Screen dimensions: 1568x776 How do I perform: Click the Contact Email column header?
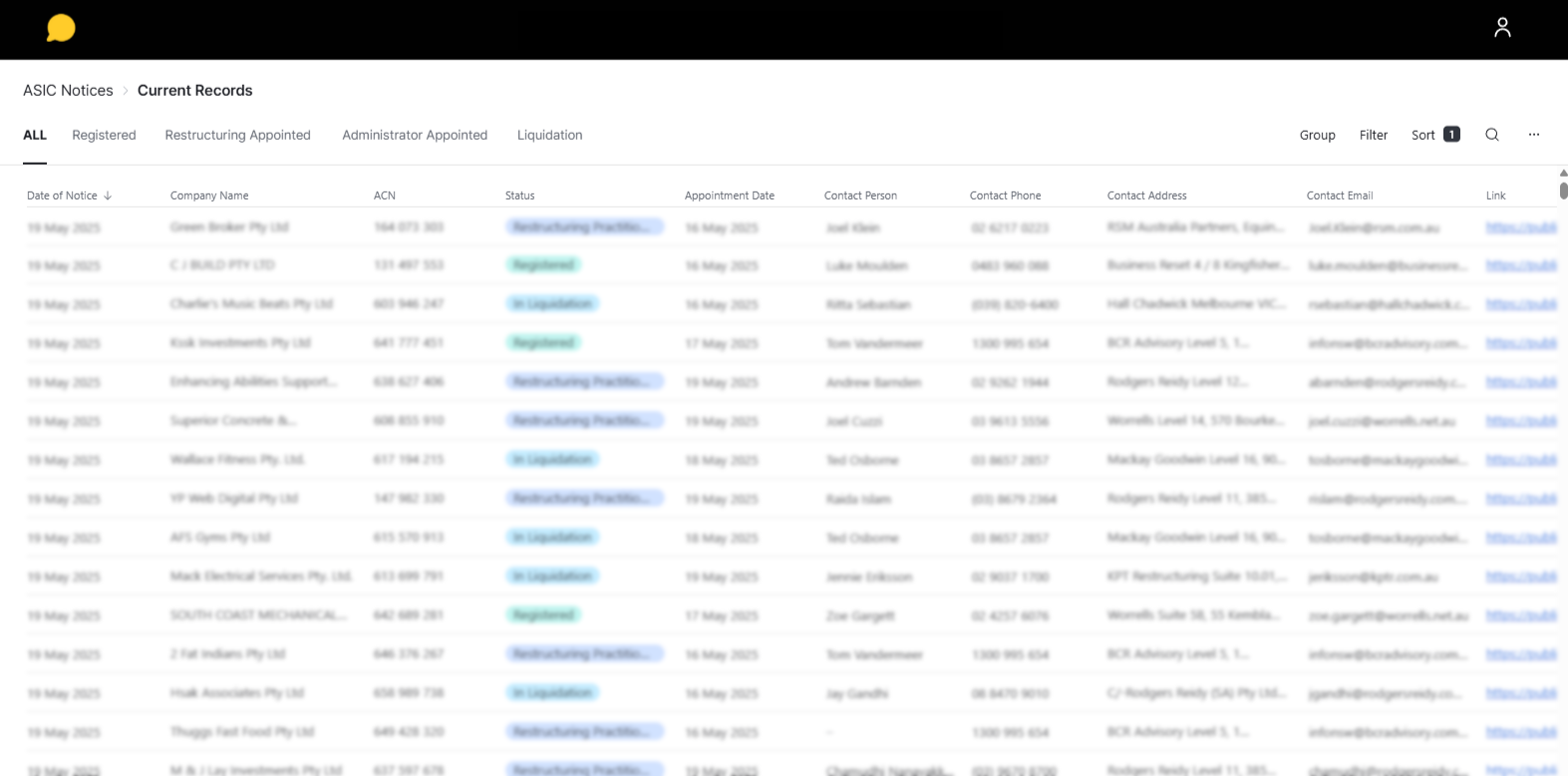coord(1340,195)
